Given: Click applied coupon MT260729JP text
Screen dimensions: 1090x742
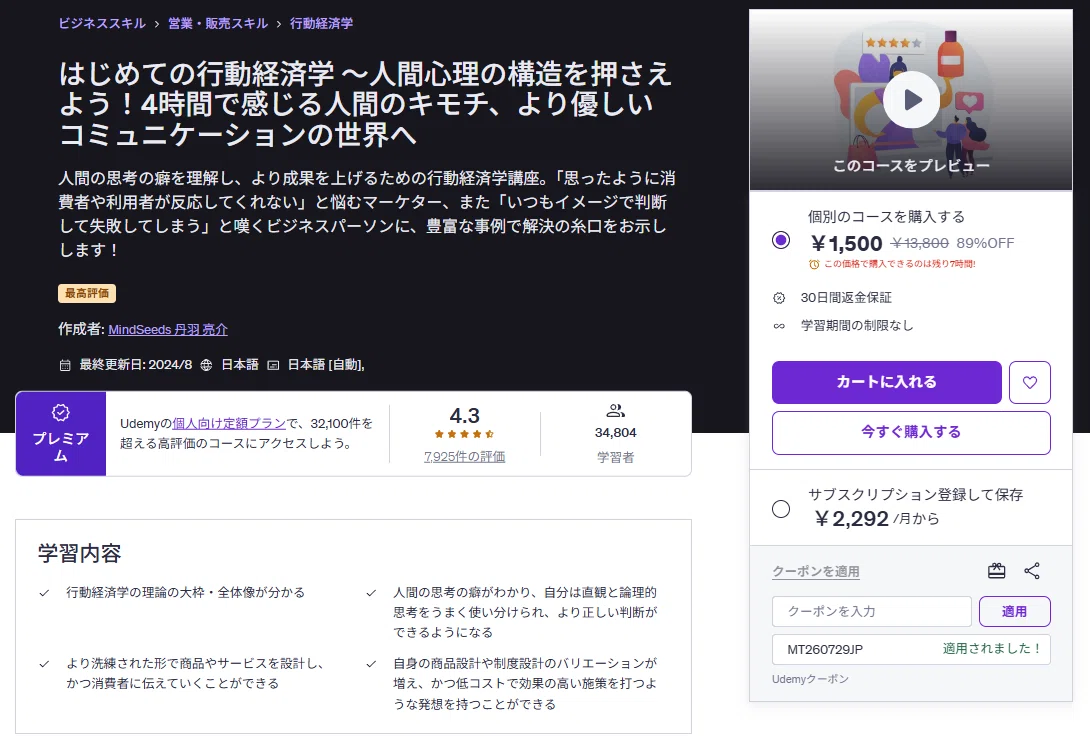Looking at the screenshot, I should click(824, 650).
